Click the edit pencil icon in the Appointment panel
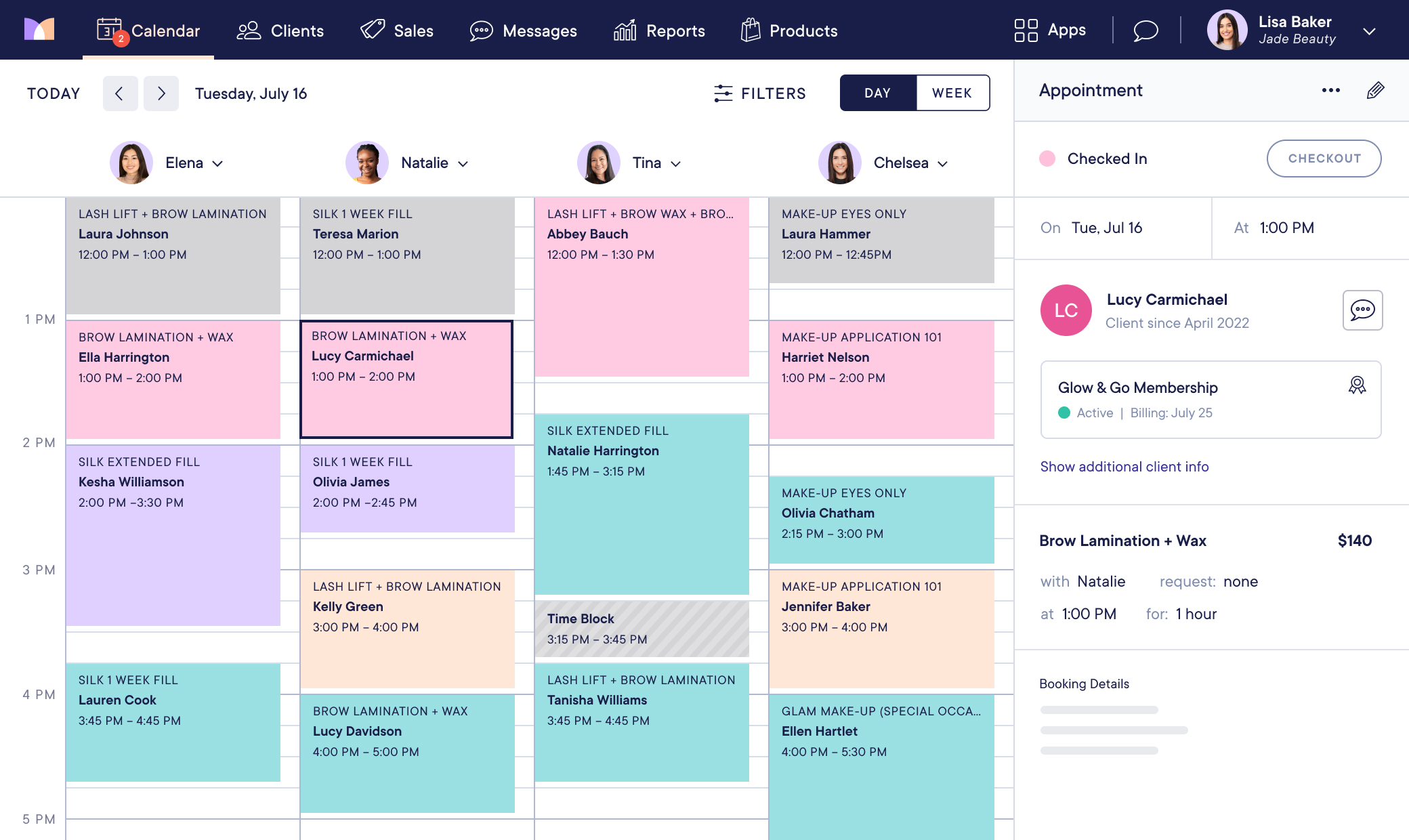This screenshot has height=840, width=1409. (1374, 90)
